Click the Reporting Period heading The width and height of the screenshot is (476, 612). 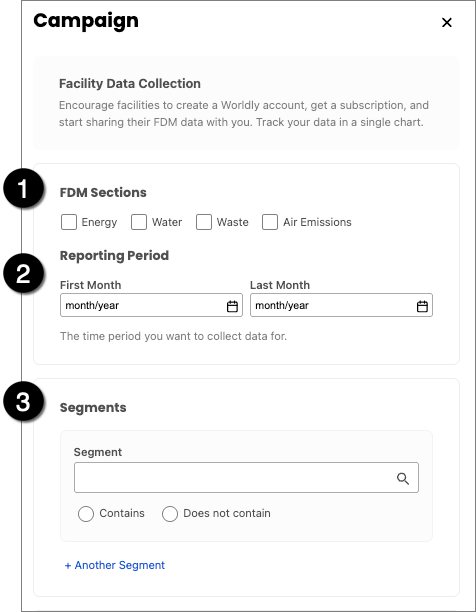(114, 256)
